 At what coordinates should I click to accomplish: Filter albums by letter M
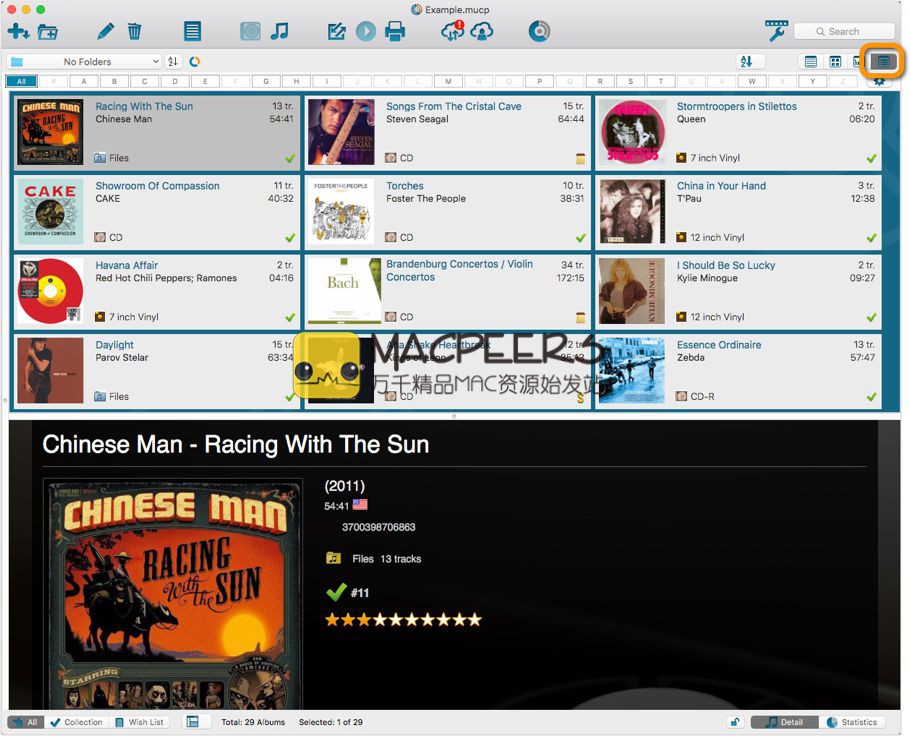coord(448,81)
